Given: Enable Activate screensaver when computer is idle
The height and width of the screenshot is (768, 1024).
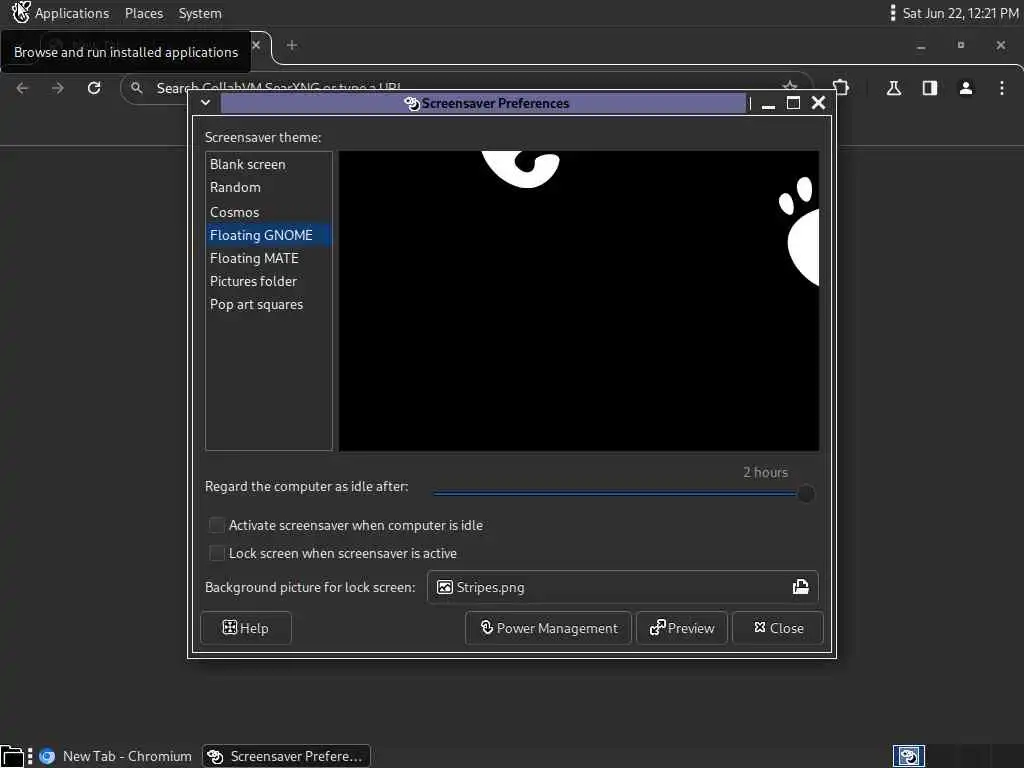Looking at the screenshot, I should [216, 525].
